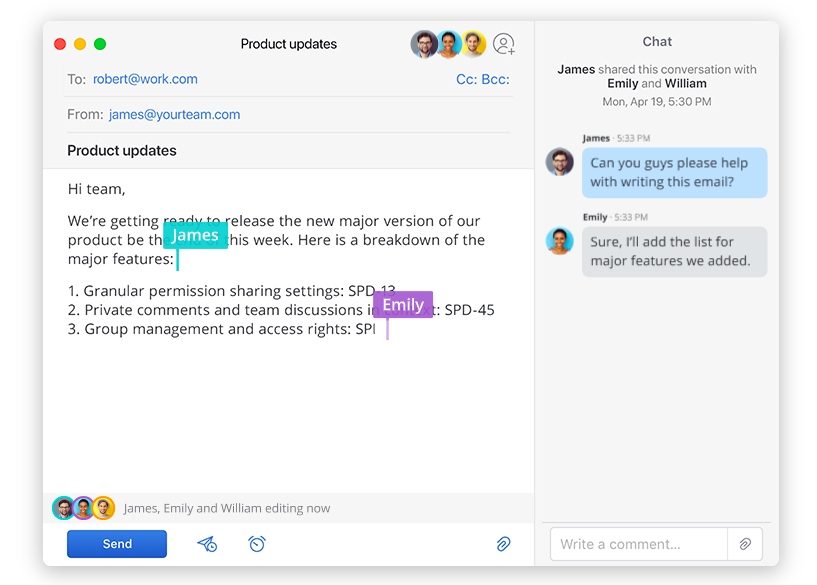817x585 pixels.
Task: Click the james@yourteam.com sender address
Action: coord(174,114)
